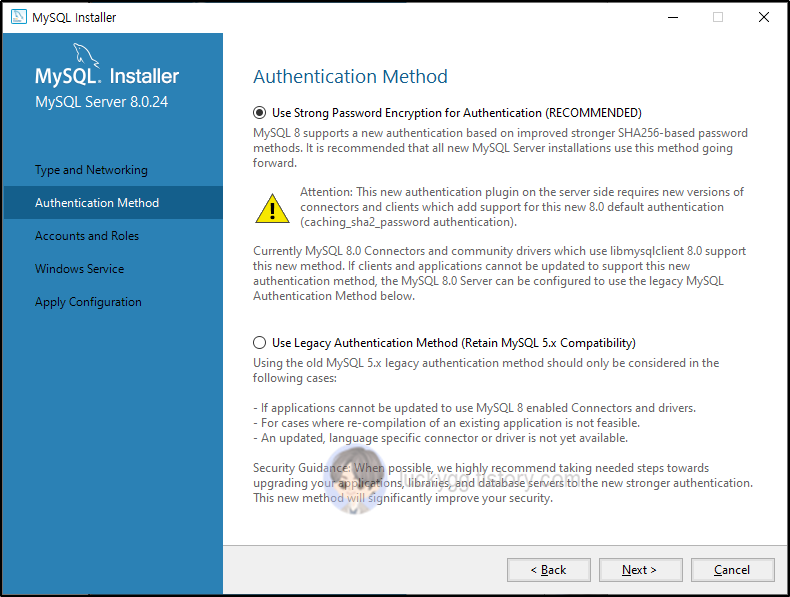Click the MySQL Installer title bar icon
The height and width of the screenshot is (597, 790).
(x=19, y=17)
